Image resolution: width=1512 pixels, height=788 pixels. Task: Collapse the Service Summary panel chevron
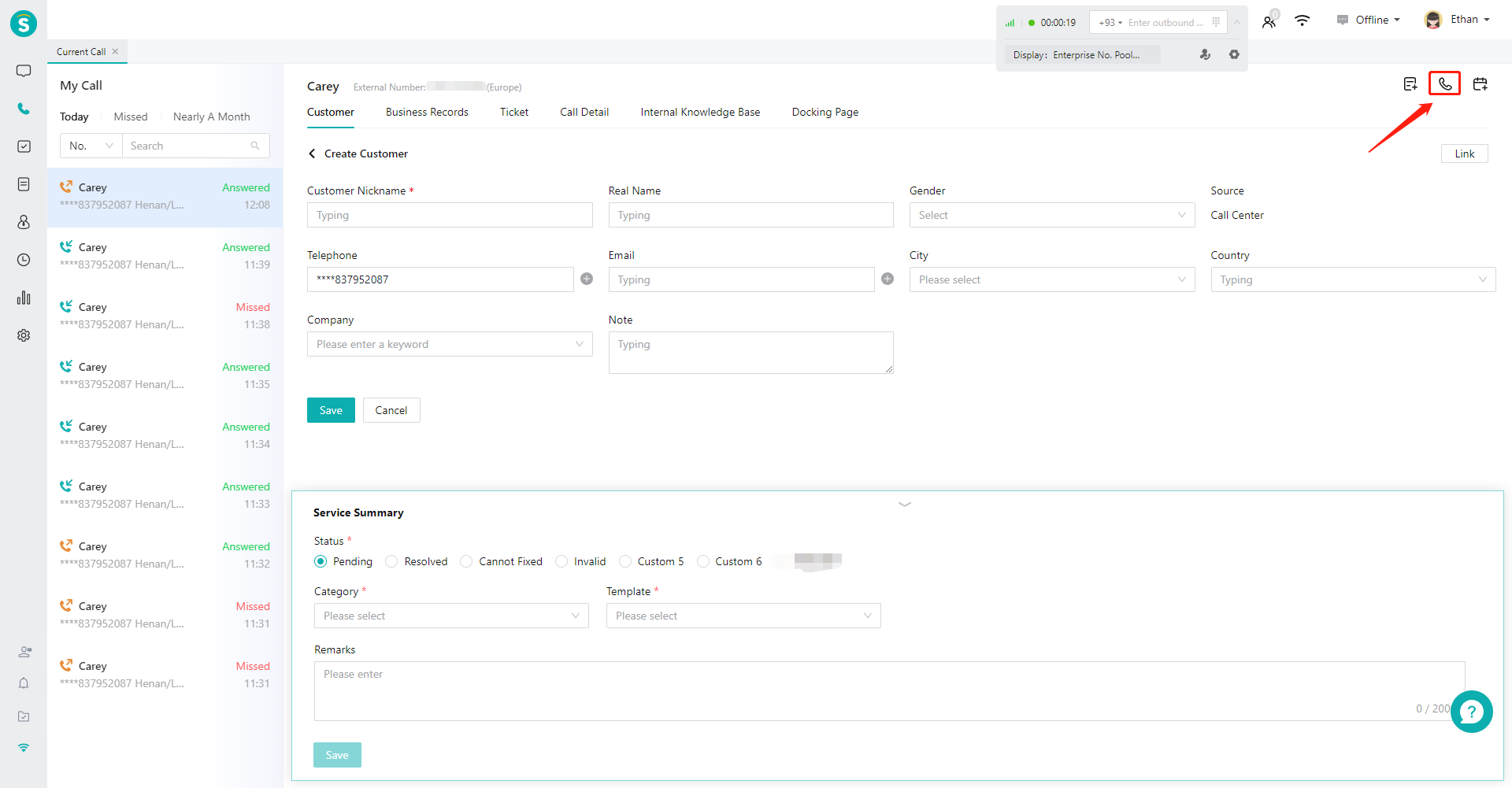(905, 504)
